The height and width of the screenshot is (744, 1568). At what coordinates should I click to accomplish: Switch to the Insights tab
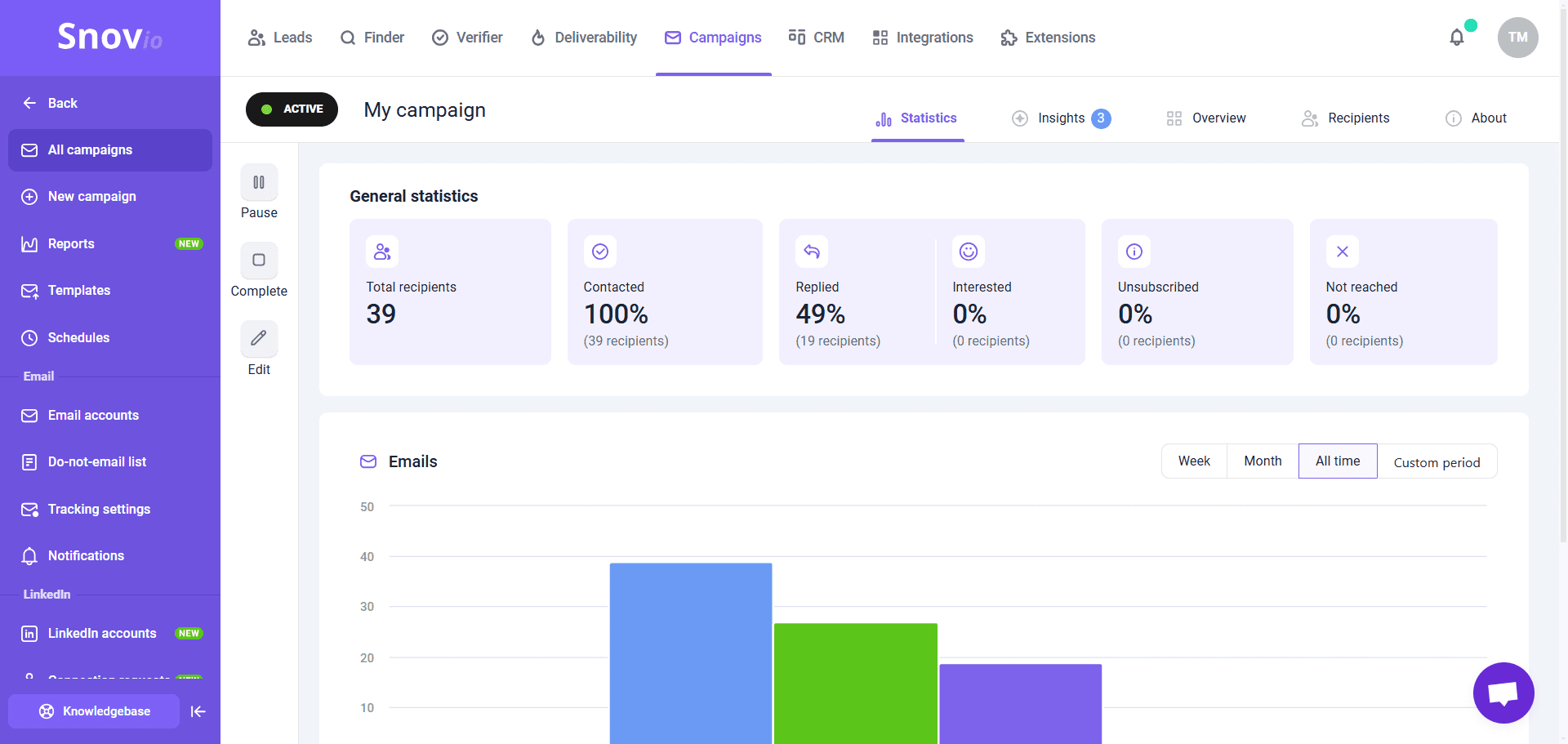coord(1061,118)
